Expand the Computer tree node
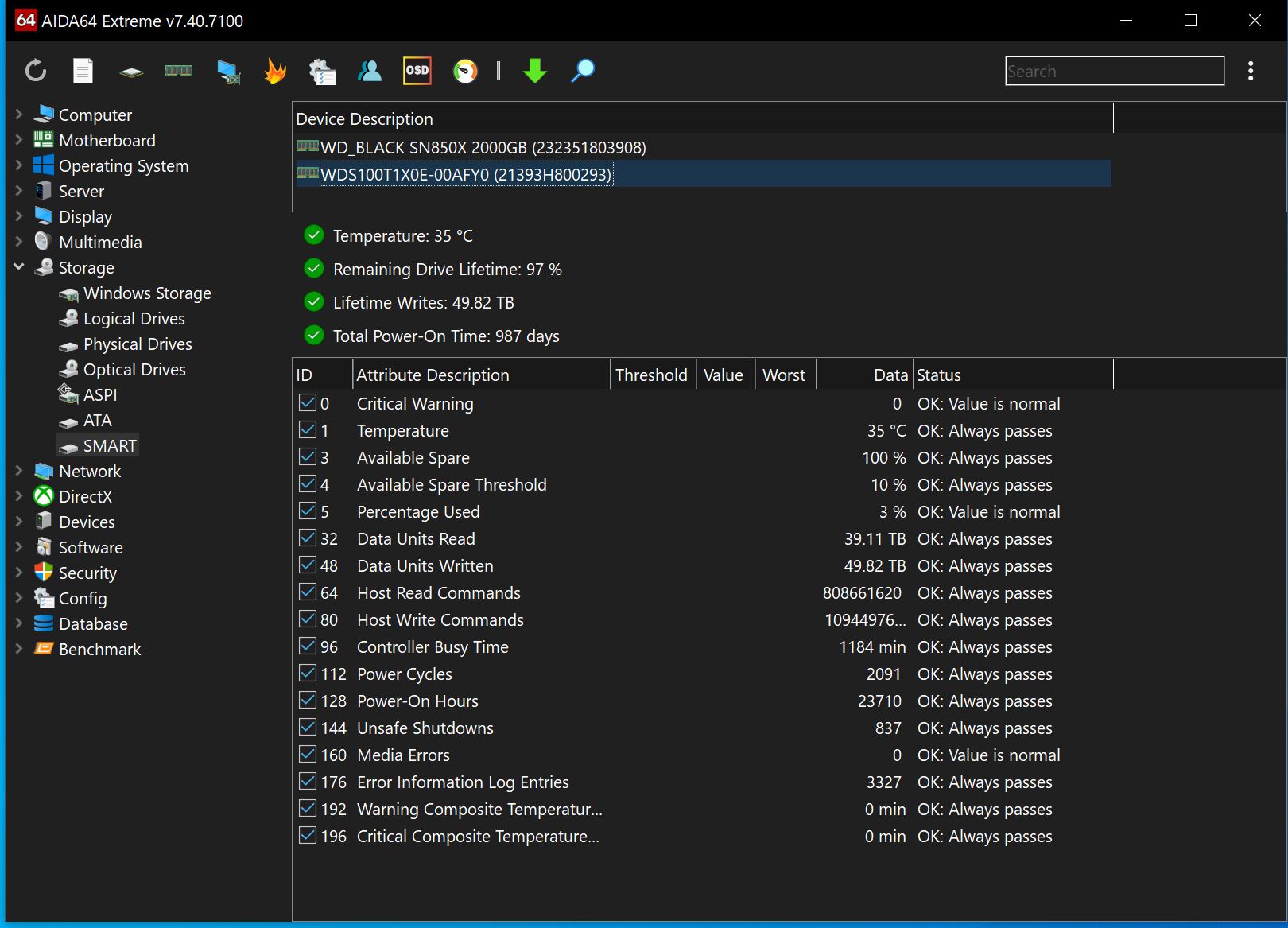The width and height of the screenshot is (1288, 928). [x=19, y=115]
